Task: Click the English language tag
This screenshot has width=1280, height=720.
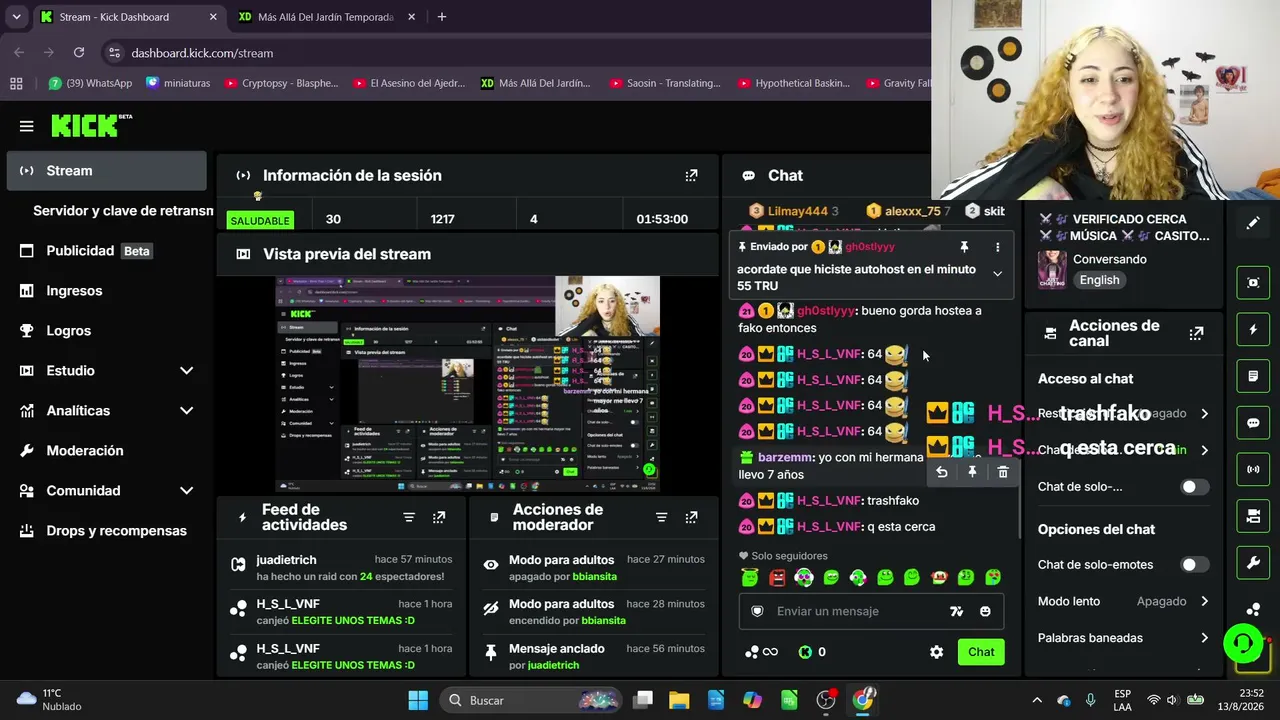Action: 1099,280
